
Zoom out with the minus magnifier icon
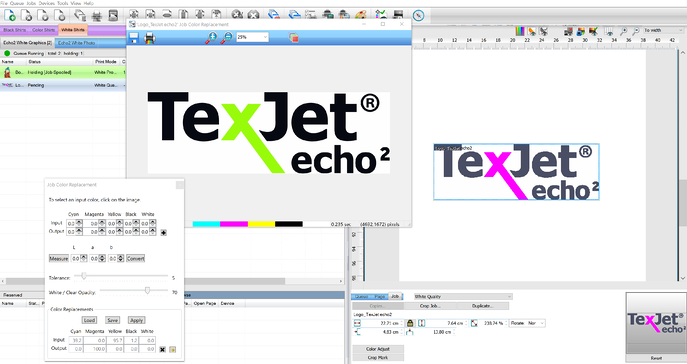pyautogui.click(x=226, y=38)
